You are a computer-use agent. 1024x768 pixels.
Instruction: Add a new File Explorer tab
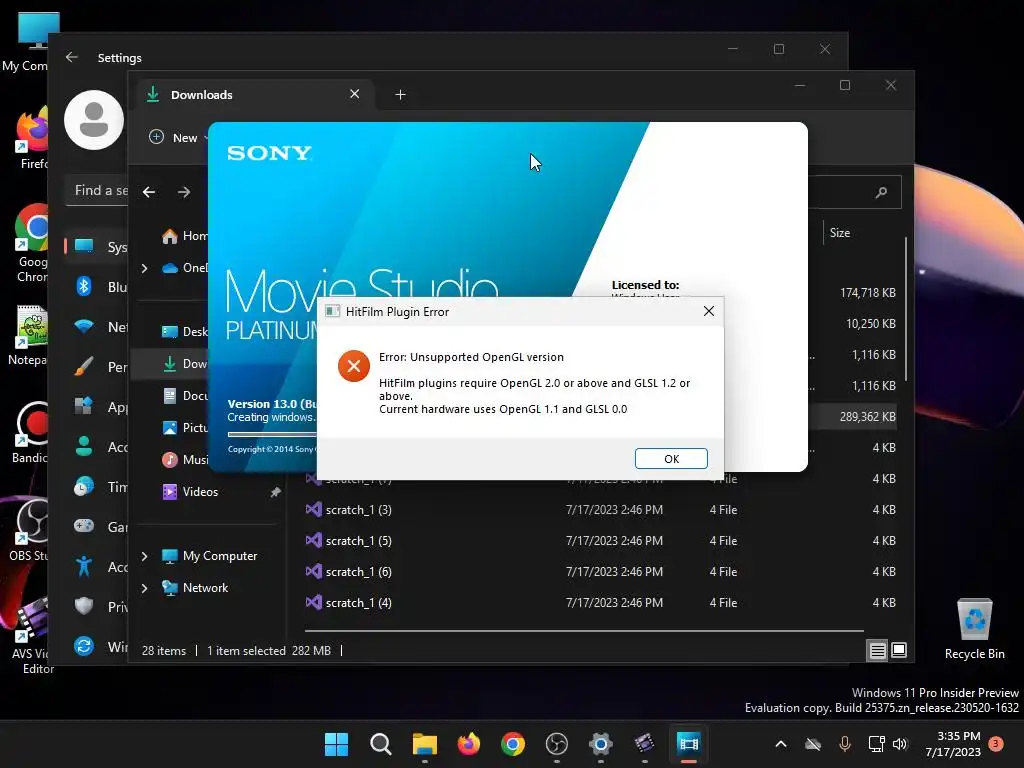400,95
